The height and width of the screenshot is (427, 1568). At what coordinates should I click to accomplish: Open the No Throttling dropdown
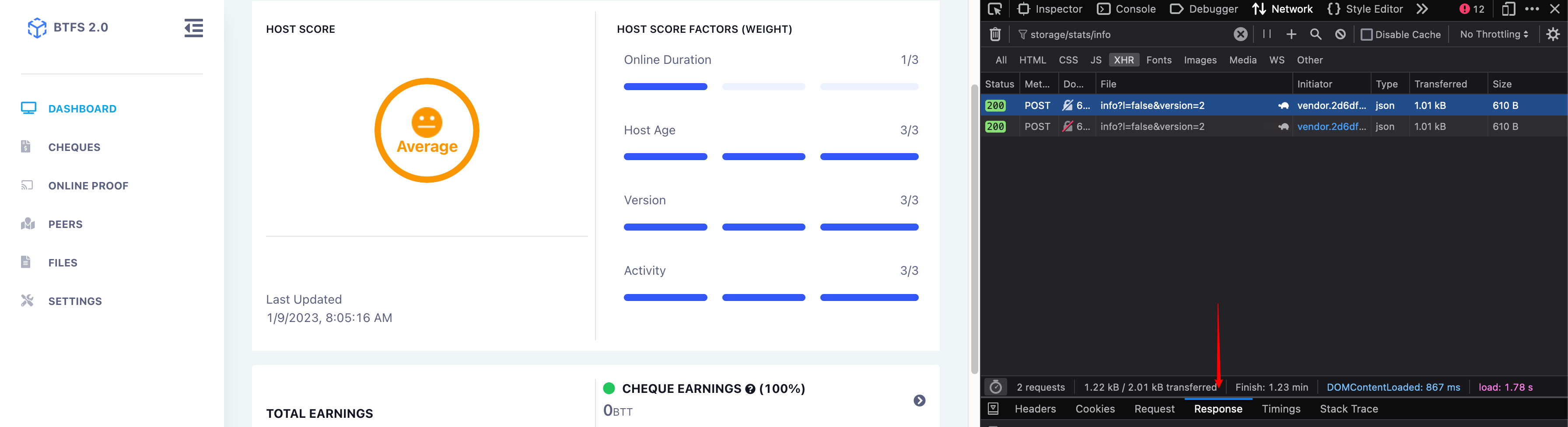point(1492,34)
